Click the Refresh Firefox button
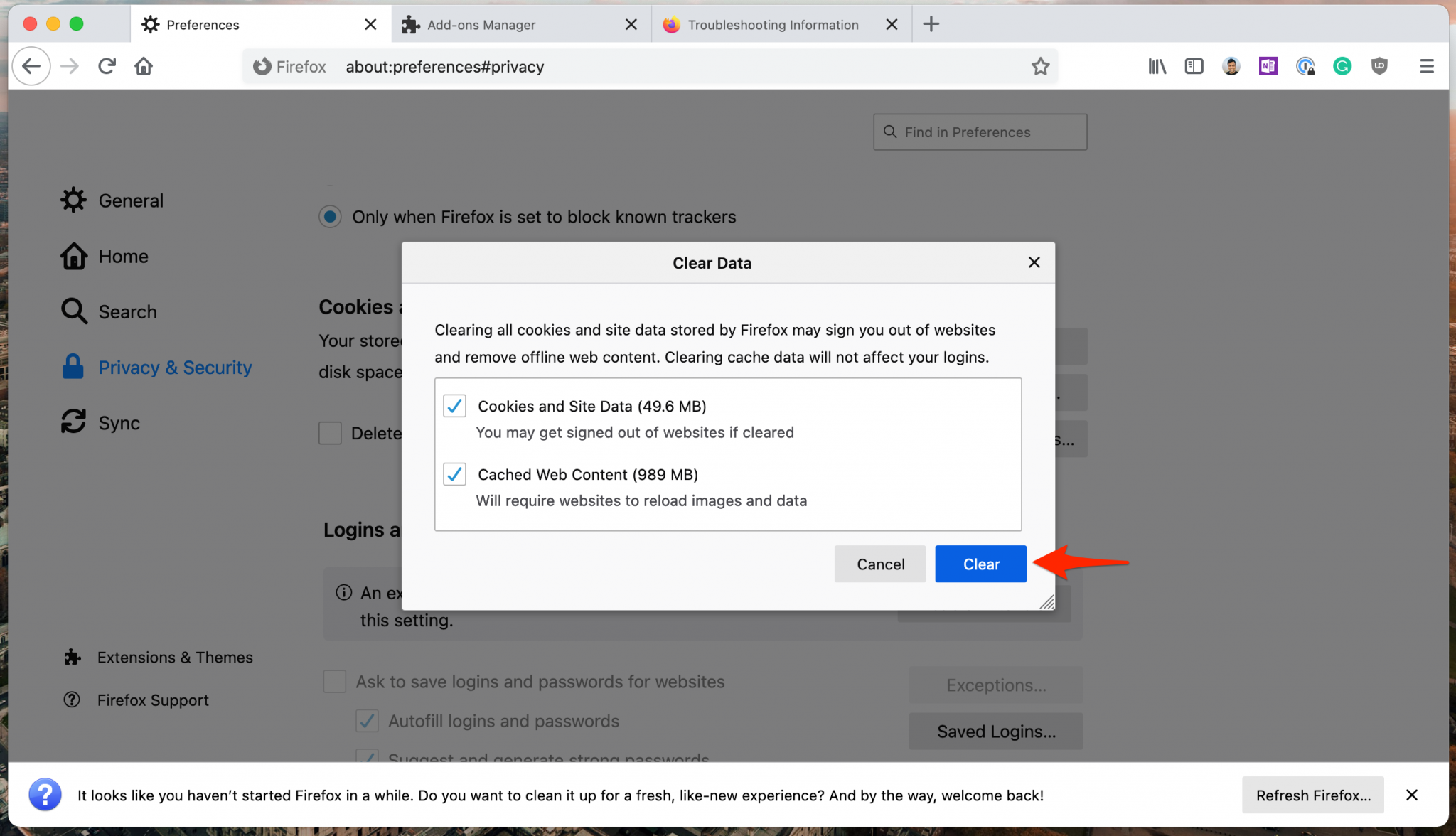The height and width of the screenshot is (836, 1456). tap(1312, 795)
